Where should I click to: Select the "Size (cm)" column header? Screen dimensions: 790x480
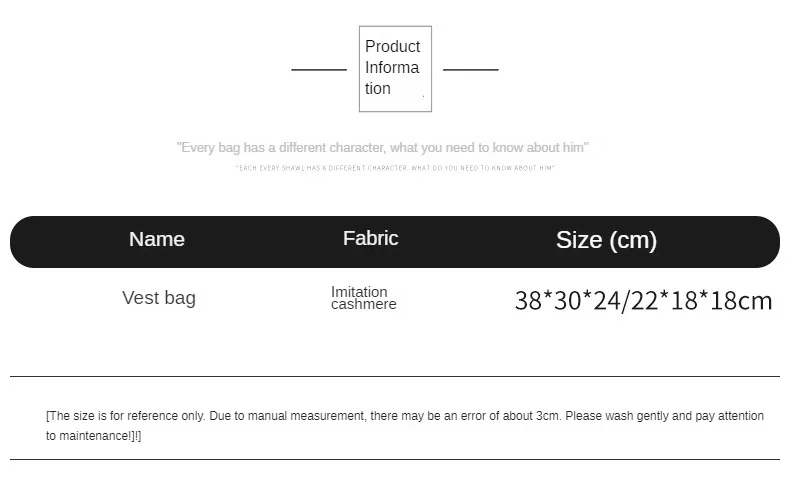(606, 240)
